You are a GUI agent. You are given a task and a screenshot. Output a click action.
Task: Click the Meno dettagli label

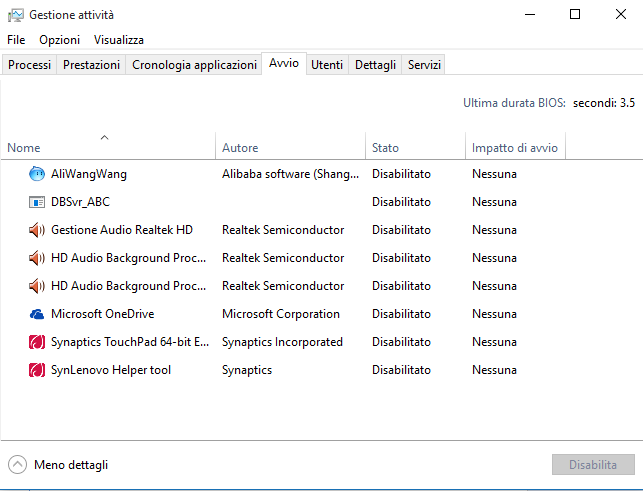tap(71, 465)
